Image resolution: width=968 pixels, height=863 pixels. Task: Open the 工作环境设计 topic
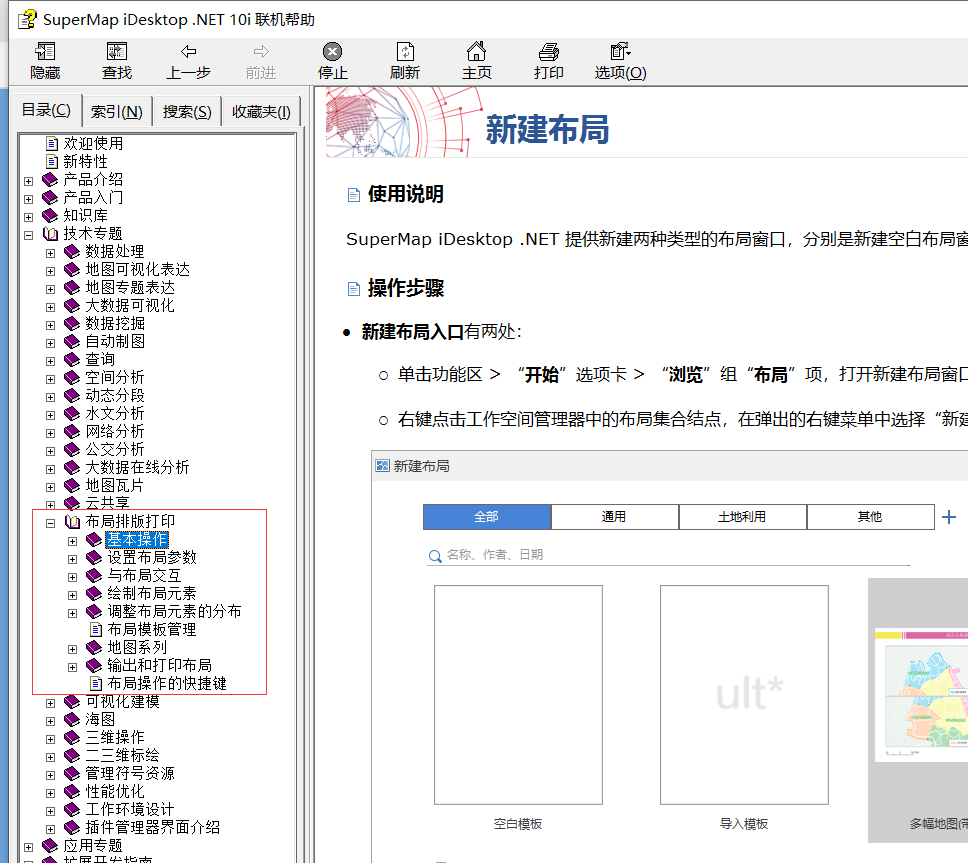click(x=130, y=809)
